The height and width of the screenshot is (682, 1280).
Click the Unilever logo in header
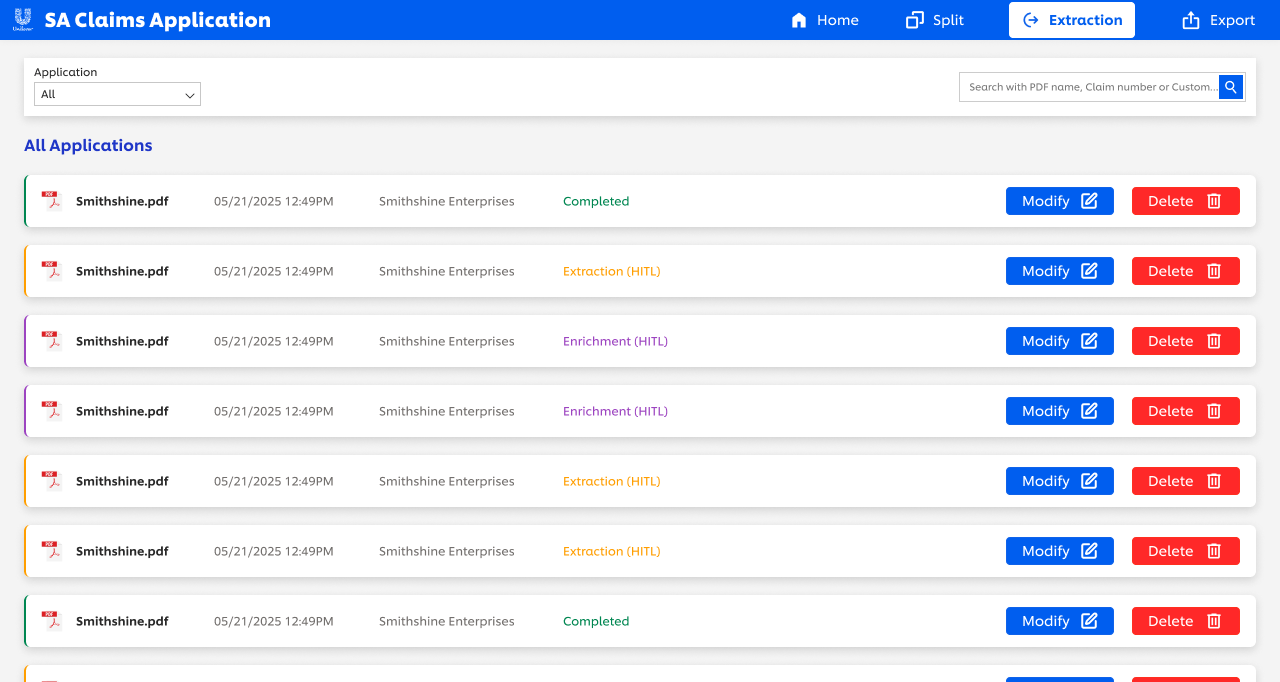[22, 20]
